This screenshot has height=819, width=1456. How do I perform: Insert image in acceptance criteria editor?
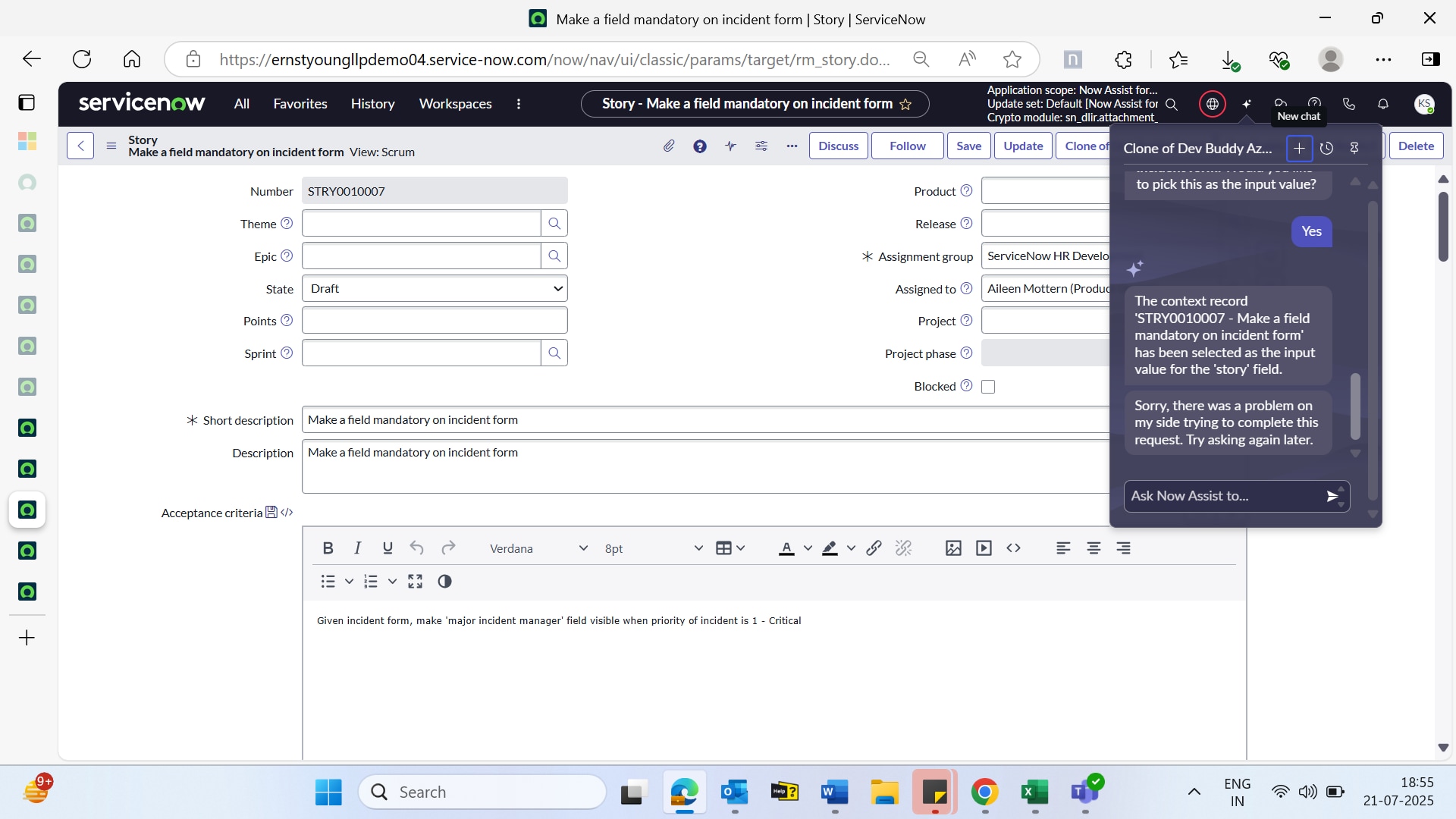point(953,548)
